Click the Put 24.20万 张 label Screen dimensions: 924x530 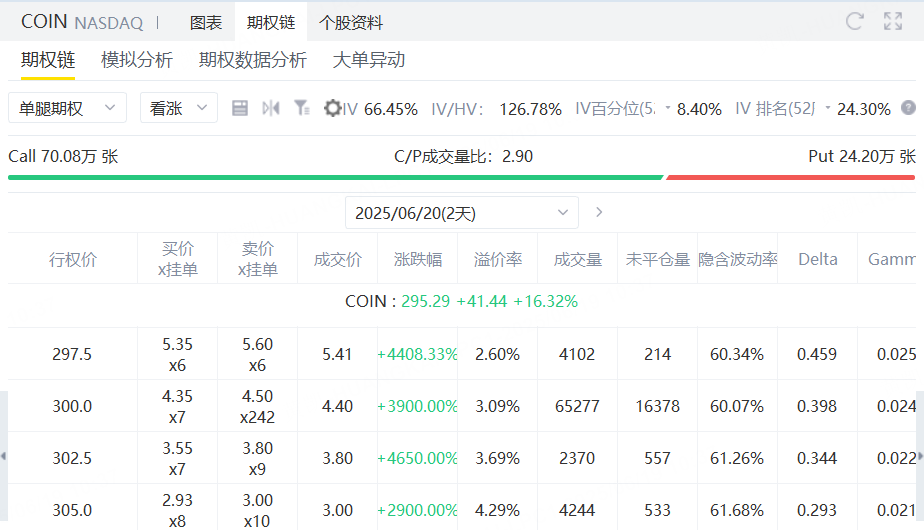(x=862, y=156)
